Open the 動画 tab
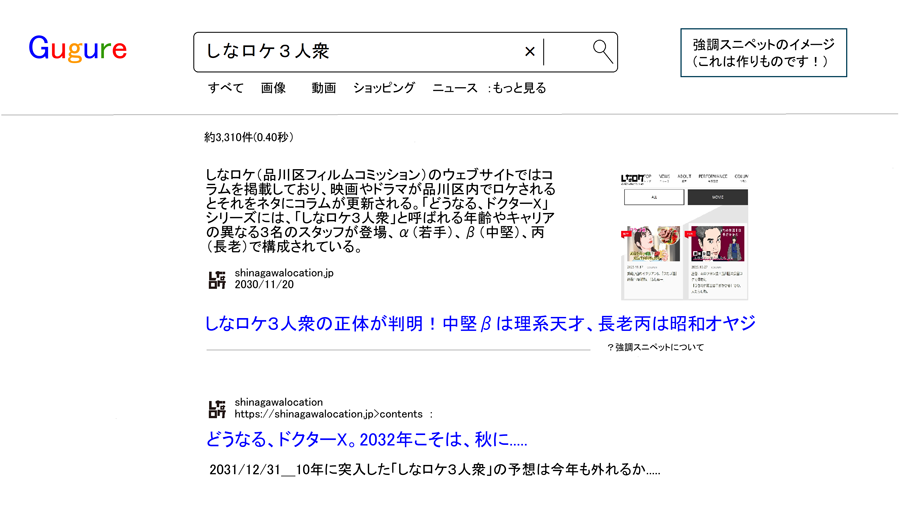 324,88
